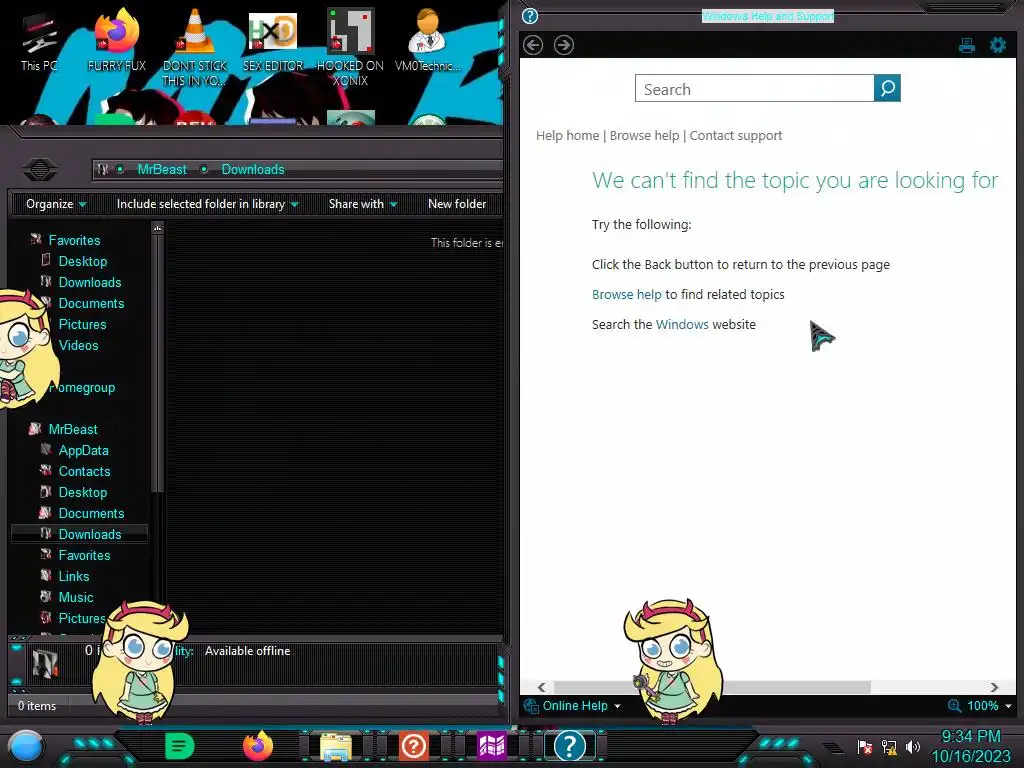Image resolution: width=1024 pixels, height=768 pixels.
Task: Open the 100% zoom level dropdown
Action: 989,705
